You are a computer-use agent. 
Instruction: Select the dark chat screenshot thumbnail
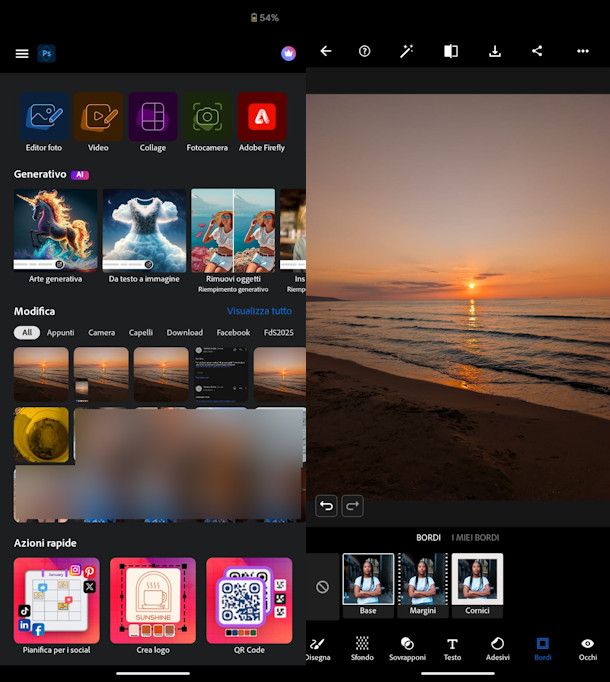coord(221,374)
